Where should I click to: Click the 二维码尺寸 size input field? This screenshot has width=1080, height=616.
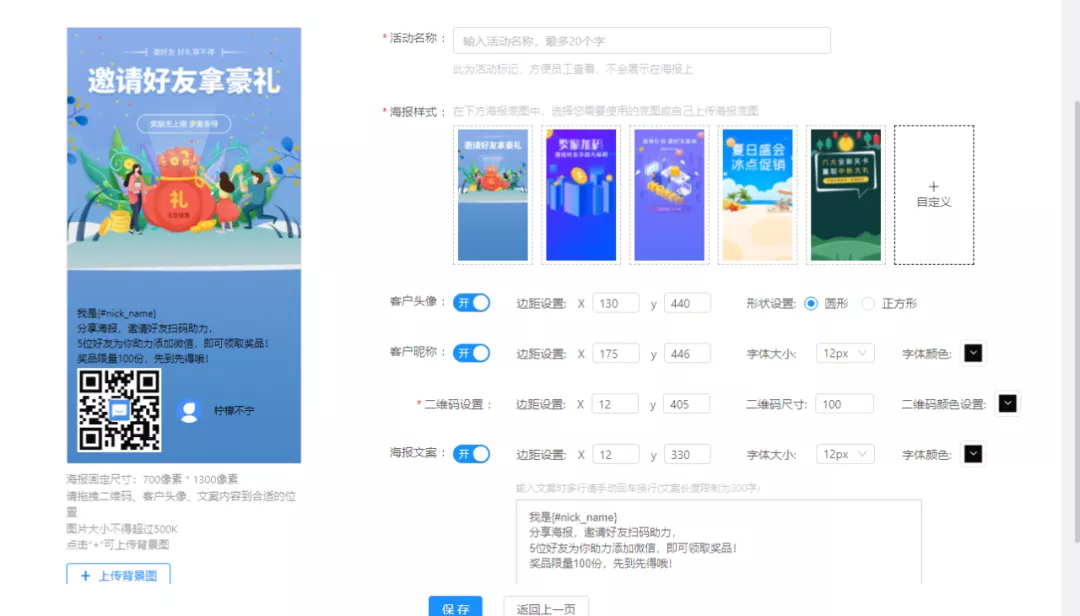[843, 403]
